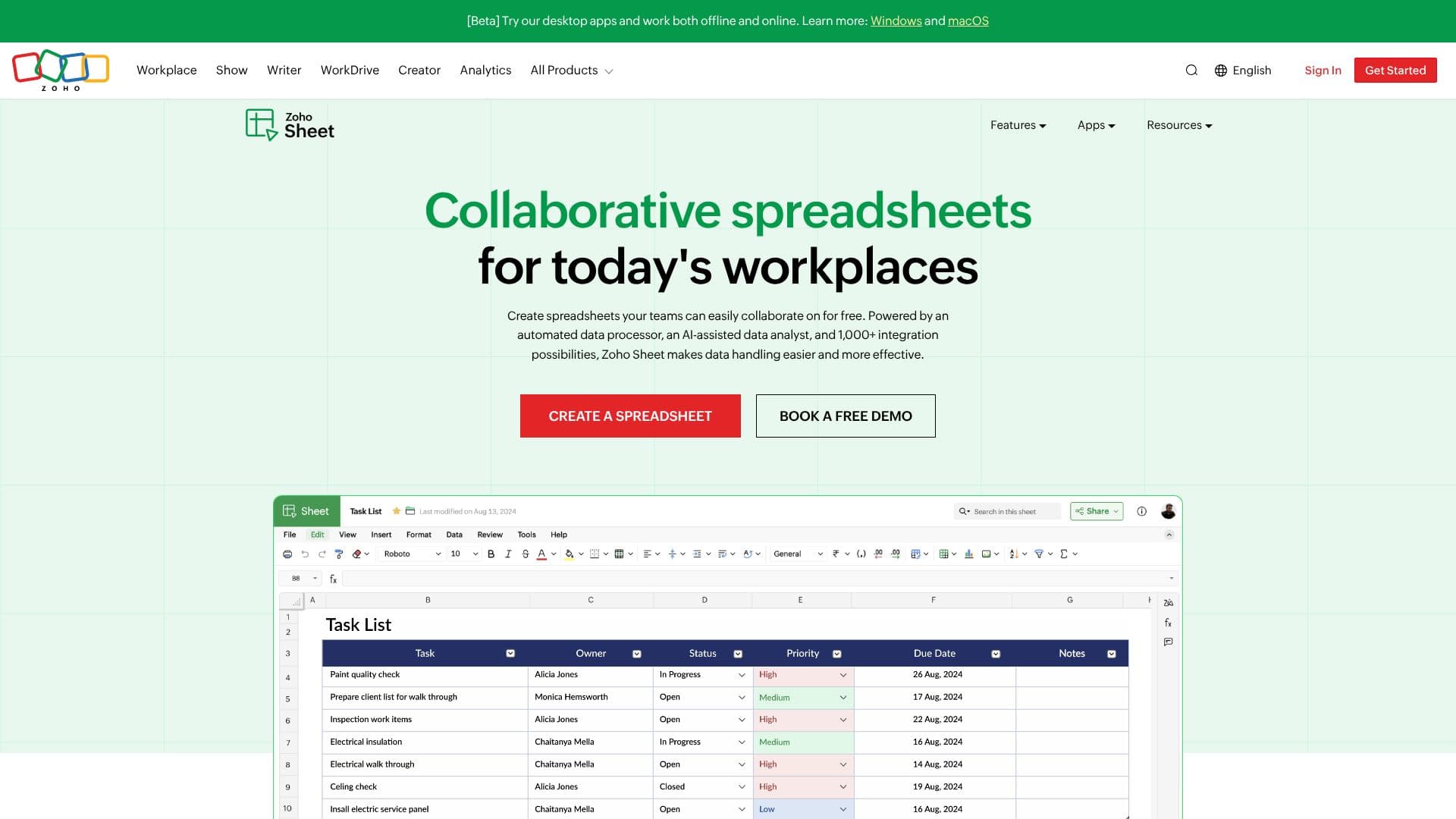Click the Zoho Sheet logo
Screen dimensions: 1456x819
[290, 125]
